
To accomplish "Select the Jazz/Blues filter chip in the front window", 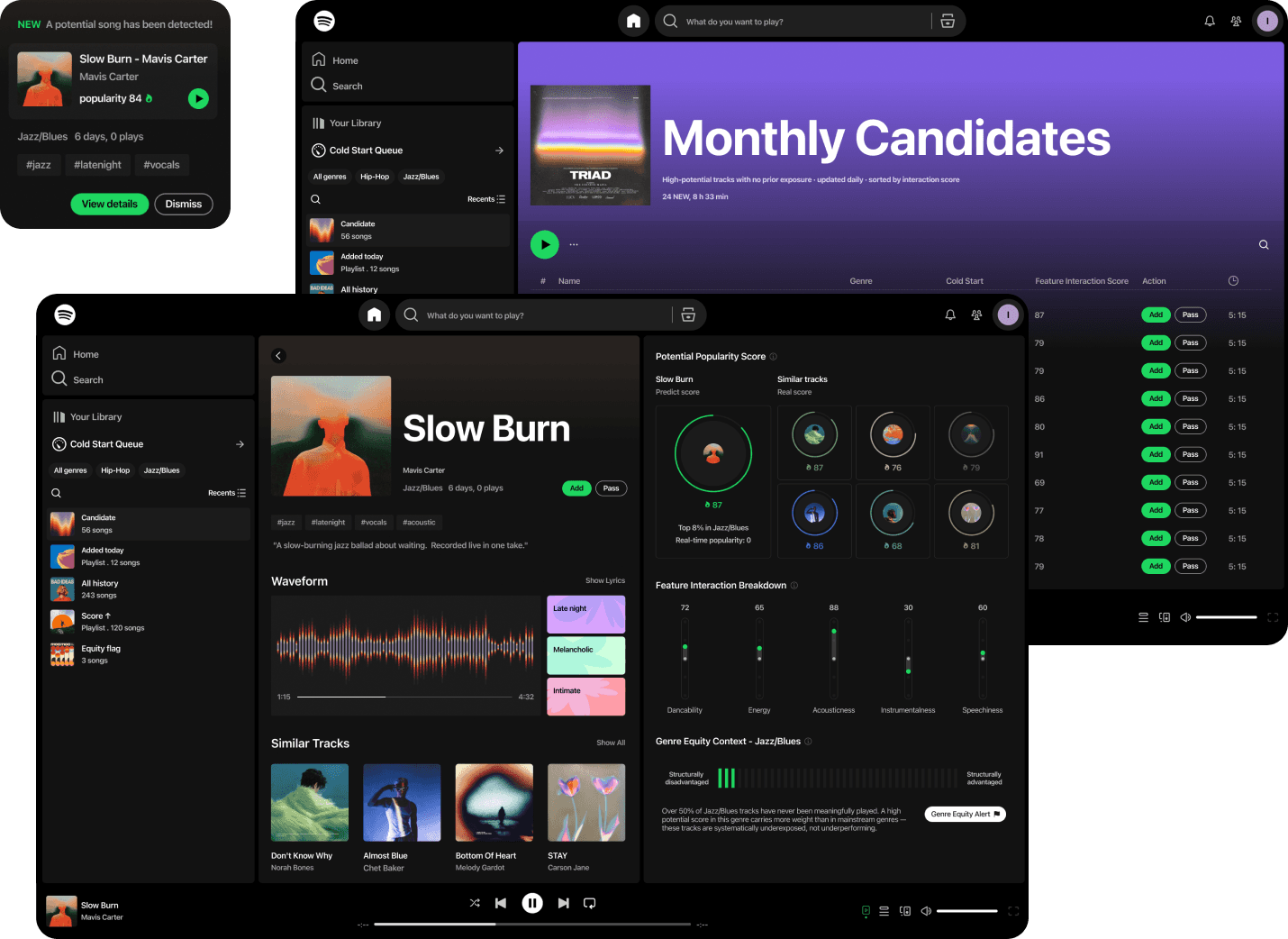I will pos(162,470).
